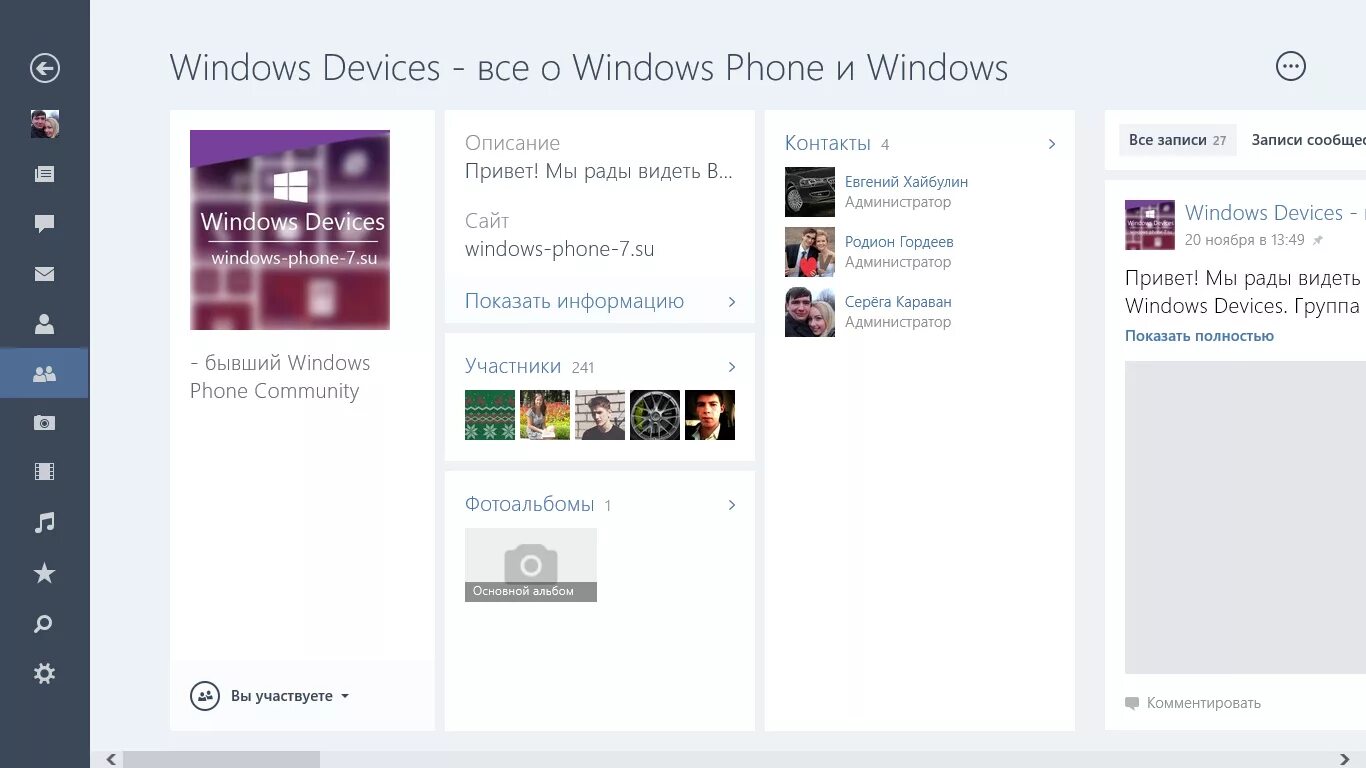
Task: Open the Search magnifier sidebar icon
Action: pyautogui.click(x=45, y=624)
